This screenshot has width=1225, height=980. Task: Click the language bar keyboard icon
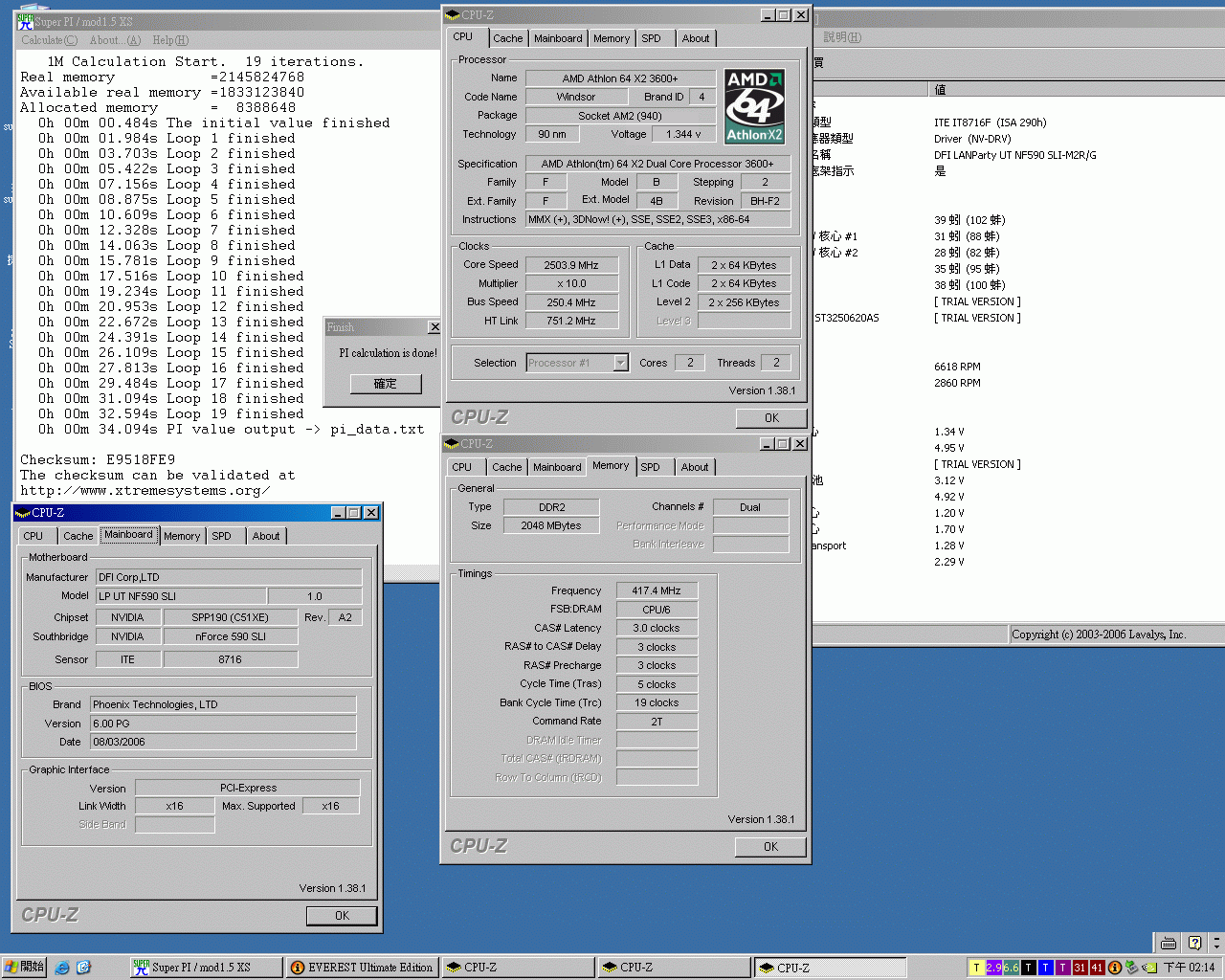[1169, 943]
